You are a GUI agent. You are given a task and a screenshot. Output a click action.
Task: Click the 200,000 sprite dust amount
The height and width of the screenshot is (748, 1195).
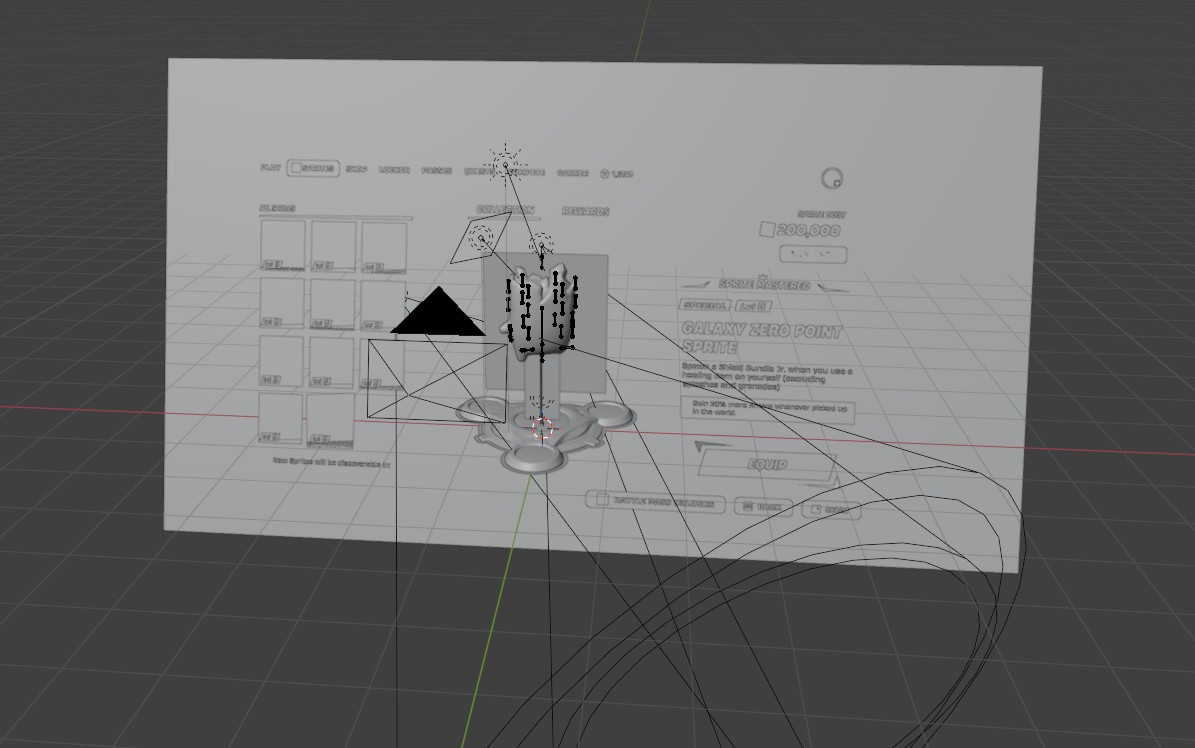click(x=809, y=230)
